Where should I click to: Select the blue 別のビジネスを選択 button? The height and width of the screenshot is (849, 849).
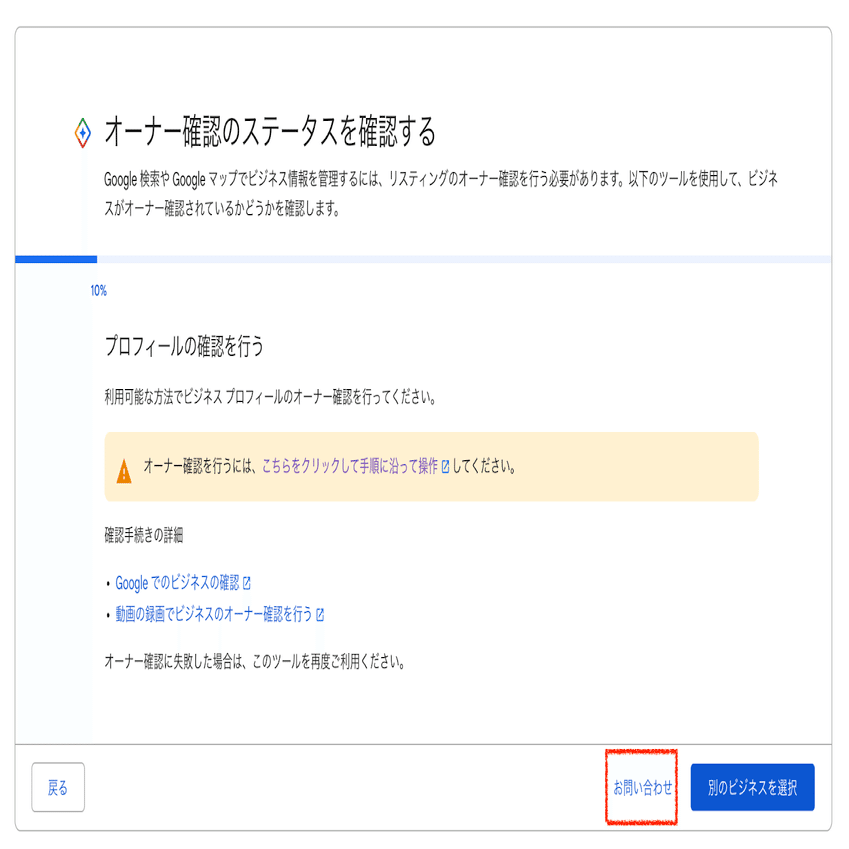752,787
